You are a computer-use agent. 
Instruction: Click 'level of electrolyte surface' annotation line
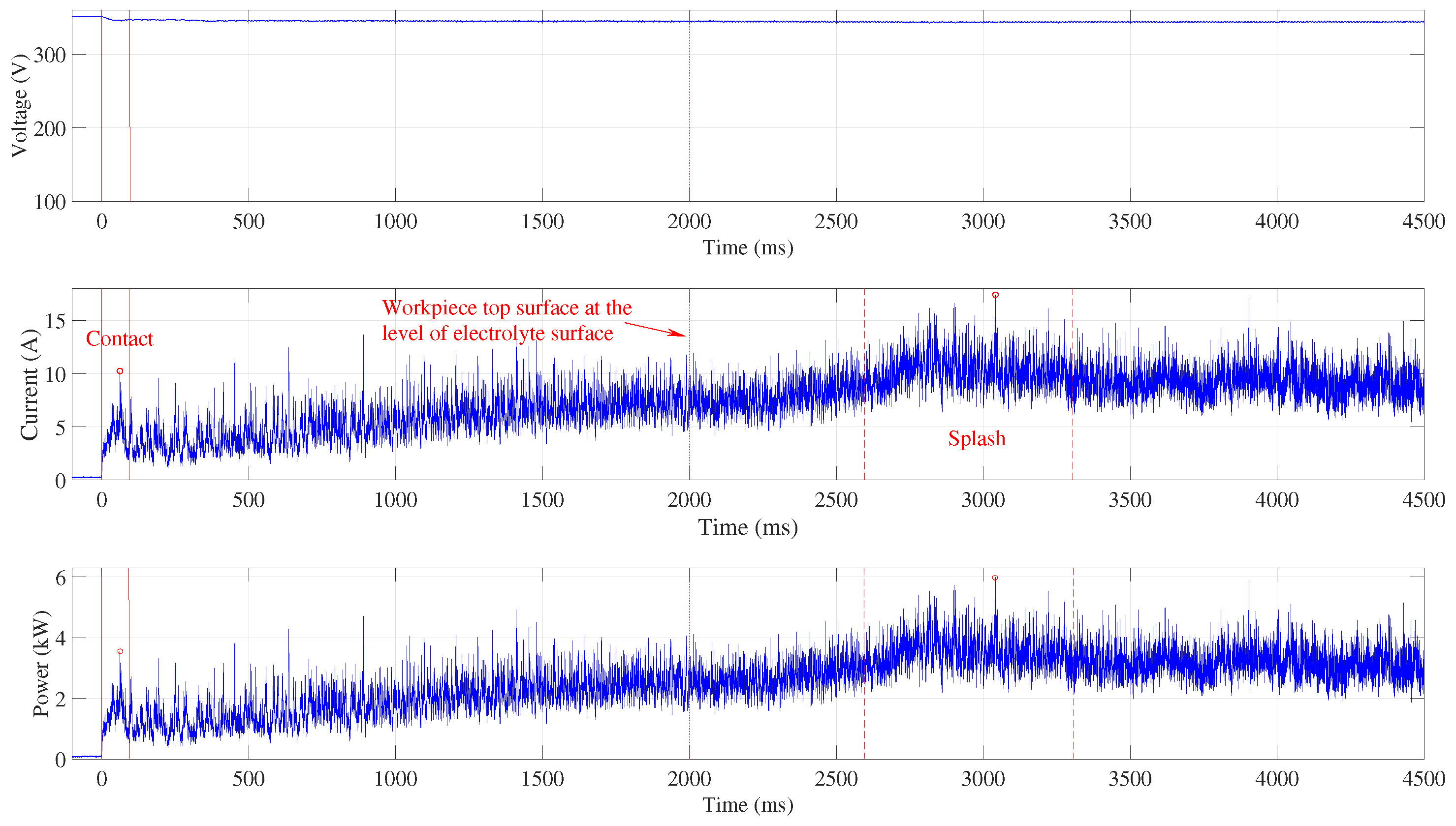[x=497, y=333]
